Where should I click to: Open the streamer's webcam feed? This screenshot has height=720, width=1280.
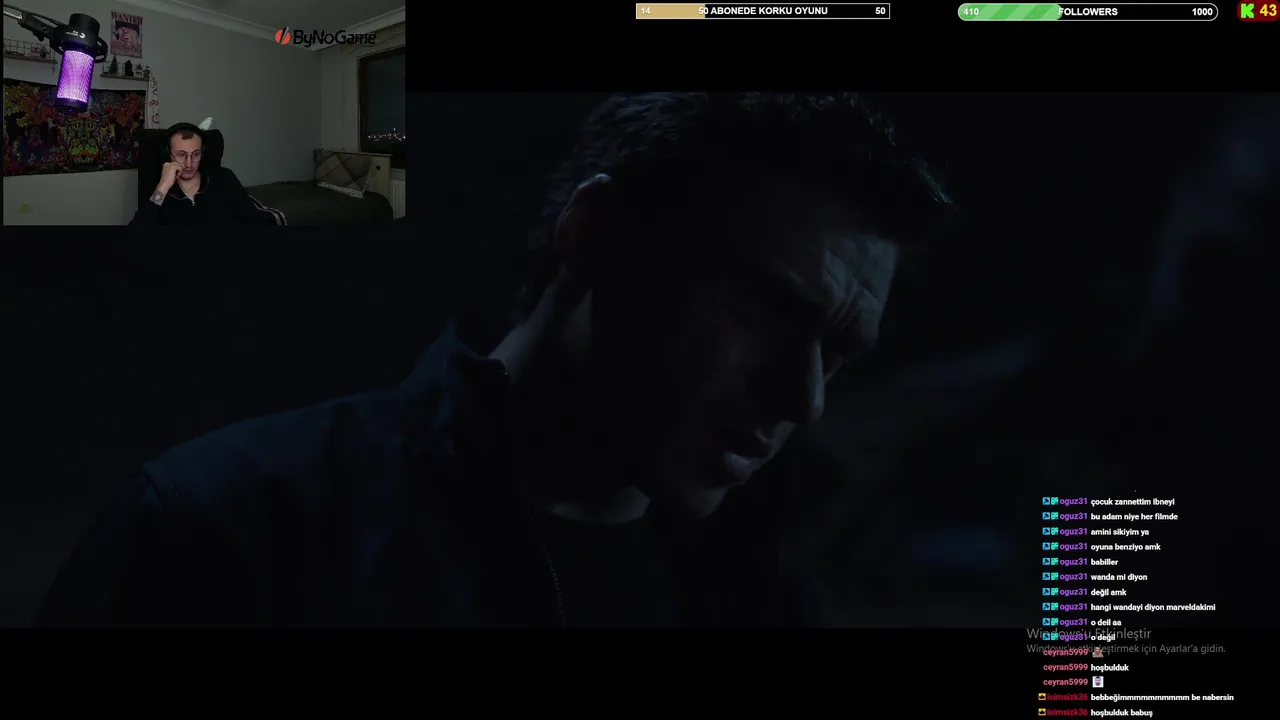click(x=203, y=113)
